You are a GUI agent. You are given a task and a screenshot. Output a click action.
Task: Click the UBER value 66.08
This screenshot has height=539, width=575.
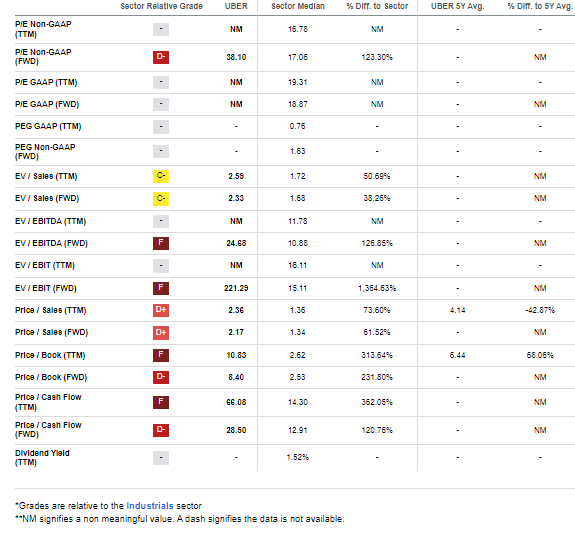pyautogui.click(x=236, y=402)
